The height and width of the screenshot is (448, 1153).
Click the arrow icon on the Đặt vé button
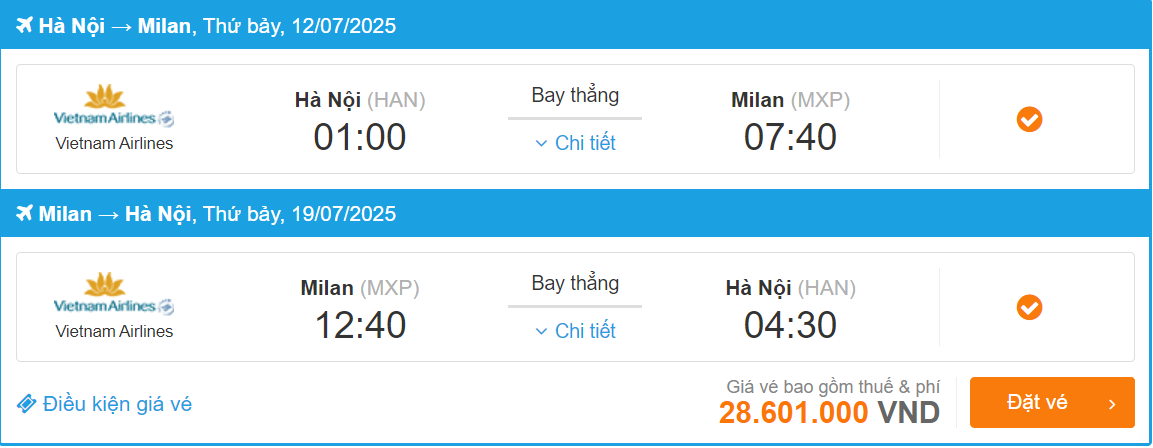pos(1112,404)
